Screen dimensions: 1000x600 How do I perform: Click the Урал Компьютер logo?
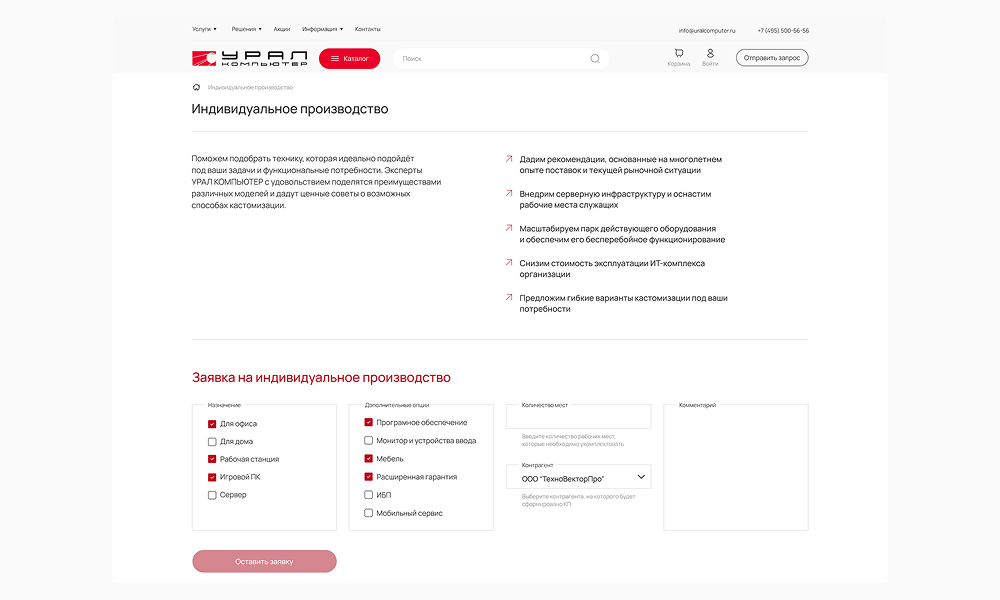[x=249, y=59]
